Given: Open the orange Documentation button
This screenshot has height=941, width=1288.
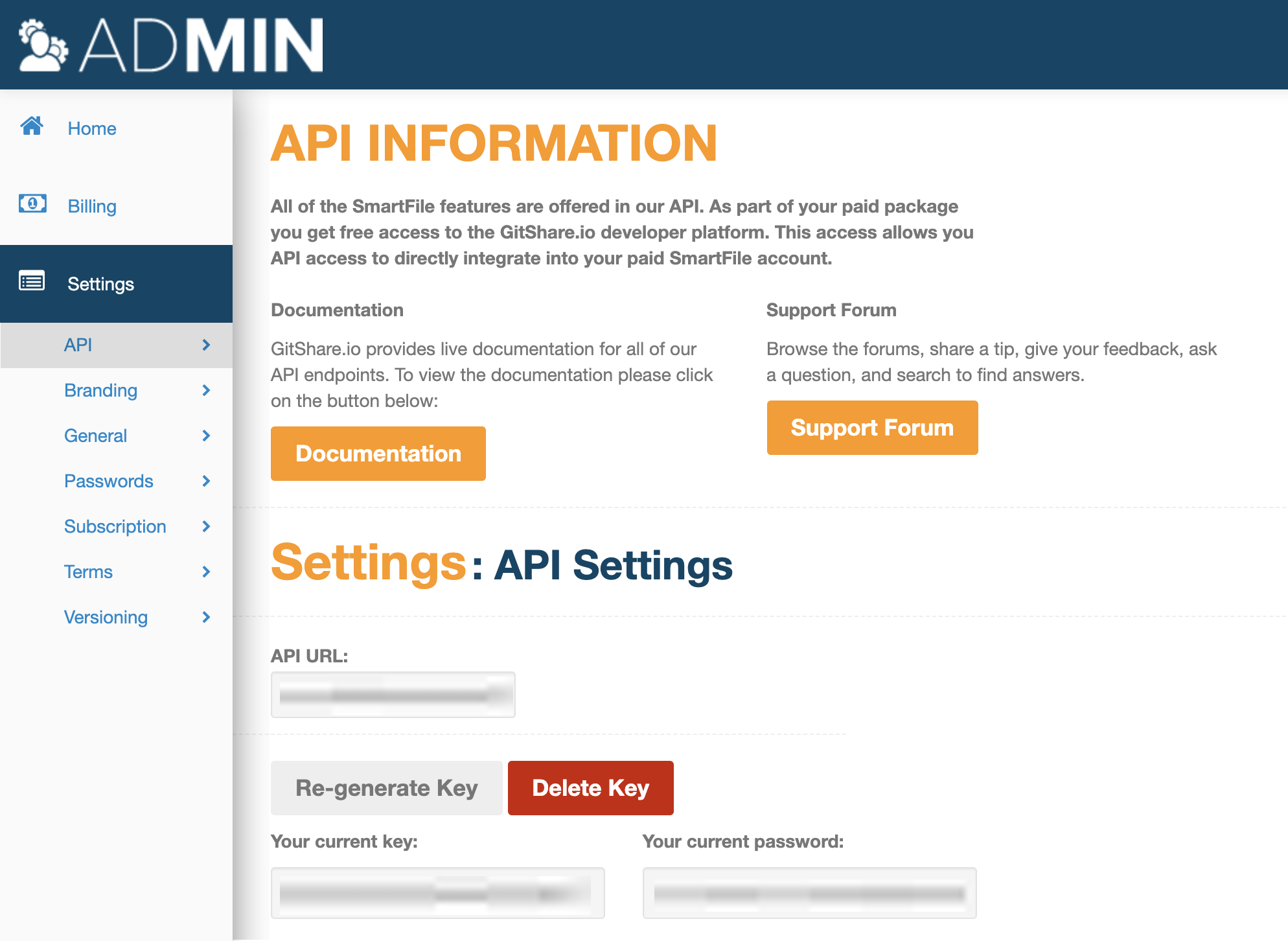Looking at the screenshot, I should pos(378,454).
